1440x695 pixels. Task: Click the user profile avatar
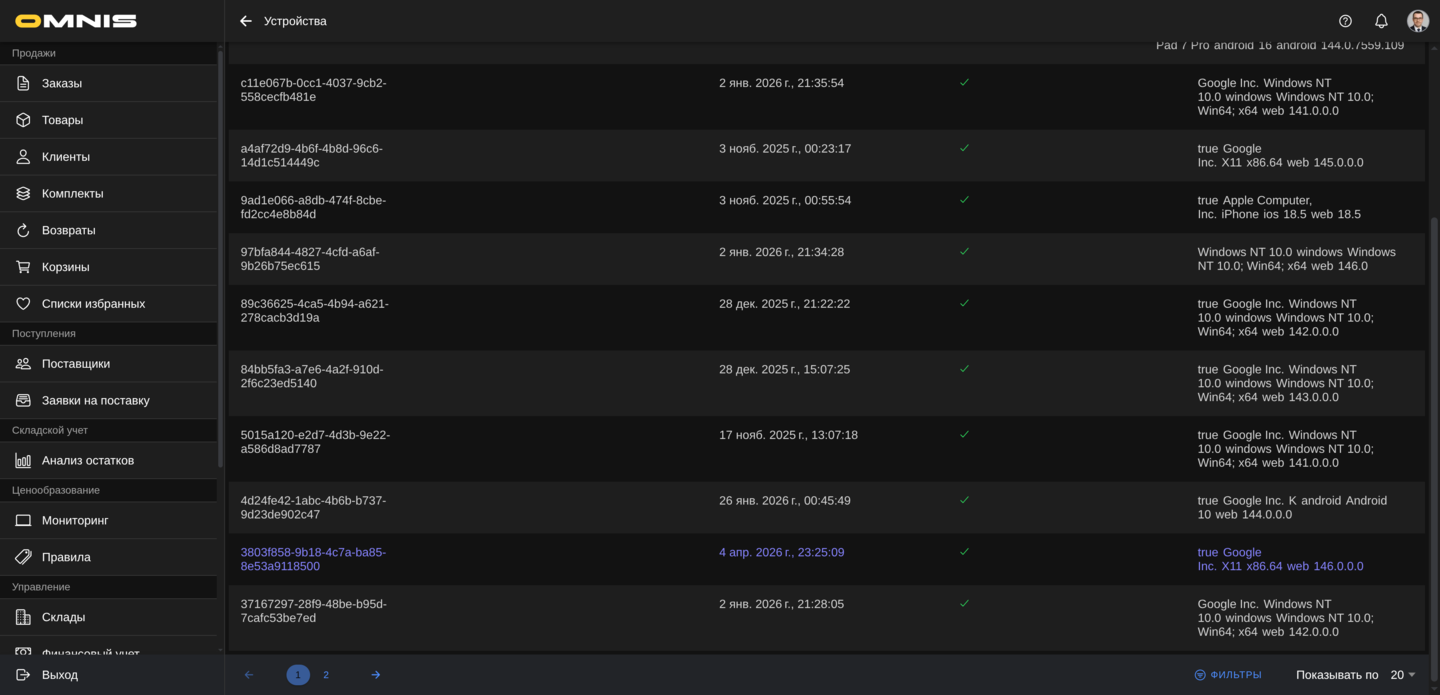point(1417,21)
